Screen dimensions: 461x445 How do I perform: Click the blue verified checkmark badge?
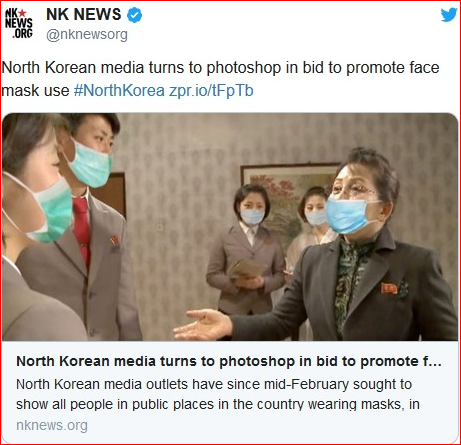[134, 15]
